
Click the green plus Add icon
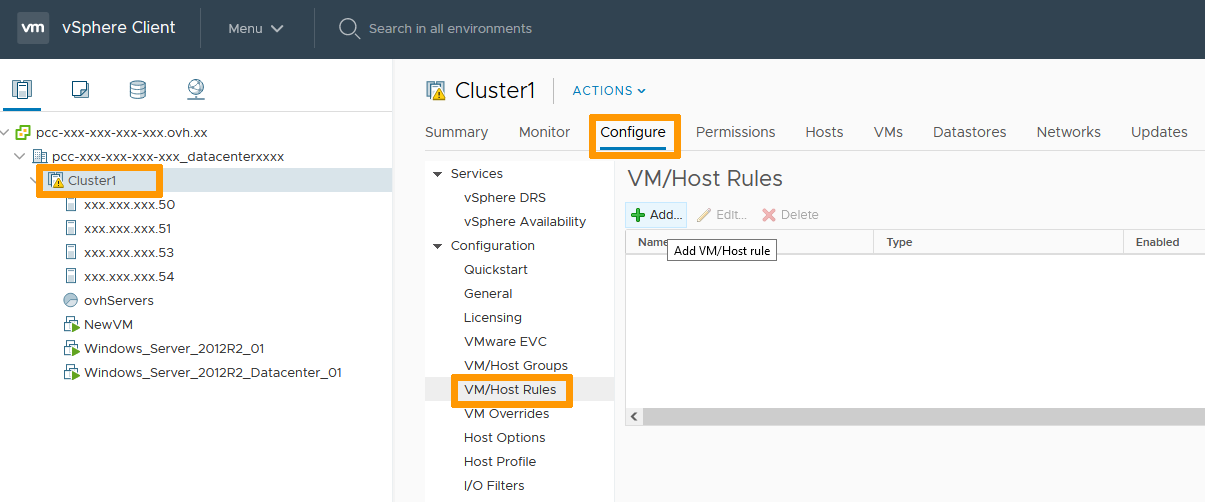pos(638,215)
